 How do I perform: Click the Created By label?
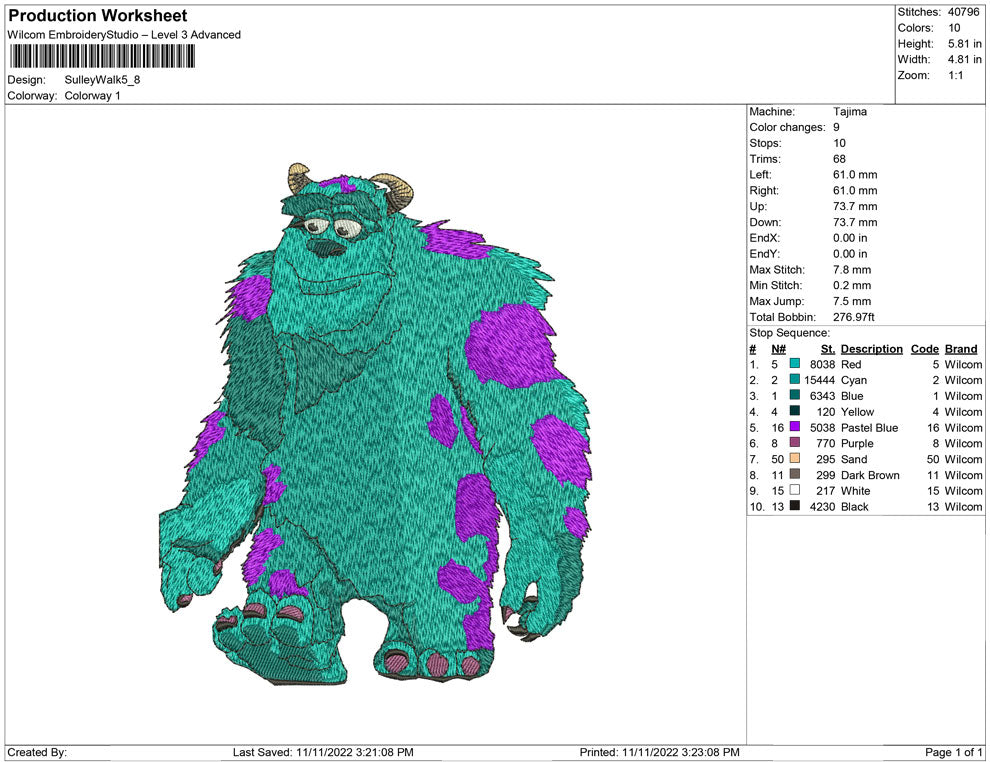coord(37,752)
